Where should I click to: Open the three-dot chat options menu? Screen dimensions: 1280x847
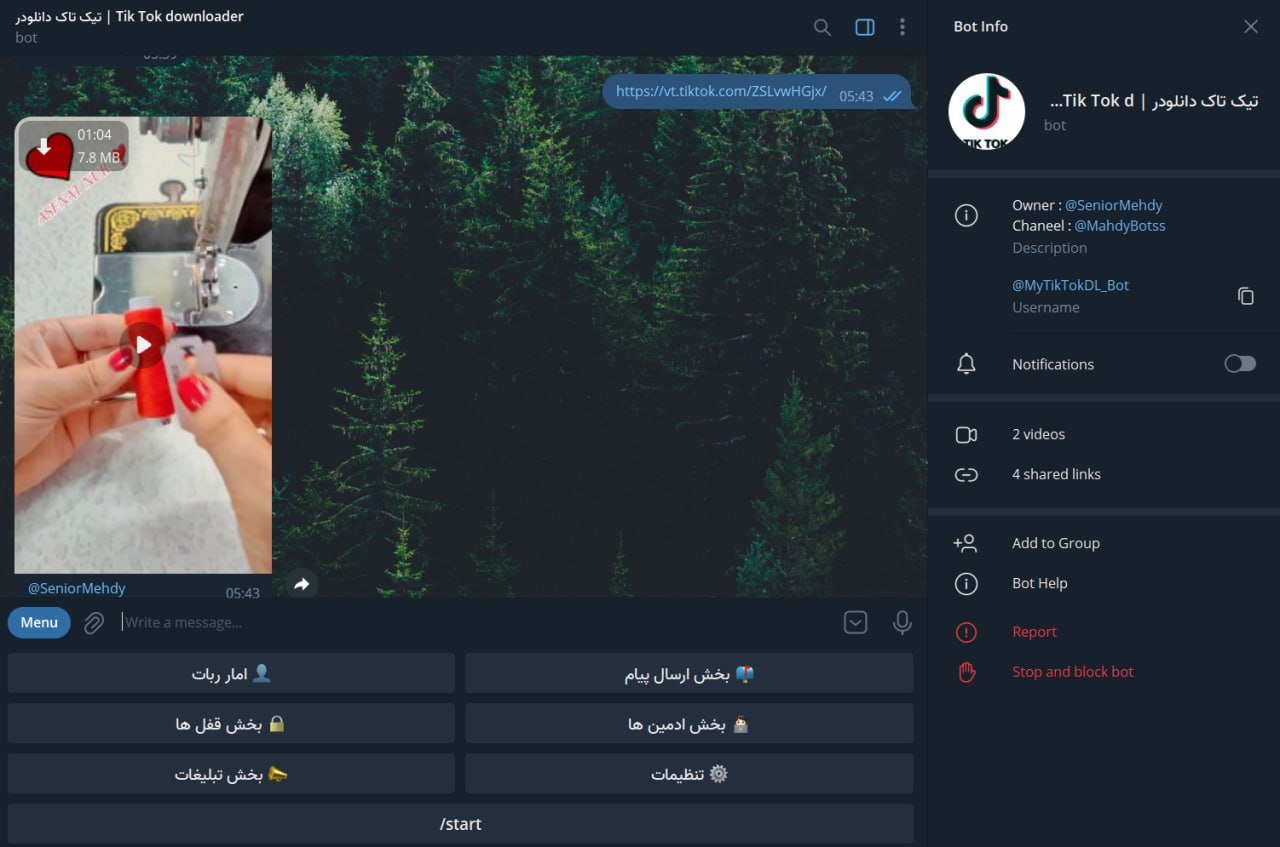902,27
